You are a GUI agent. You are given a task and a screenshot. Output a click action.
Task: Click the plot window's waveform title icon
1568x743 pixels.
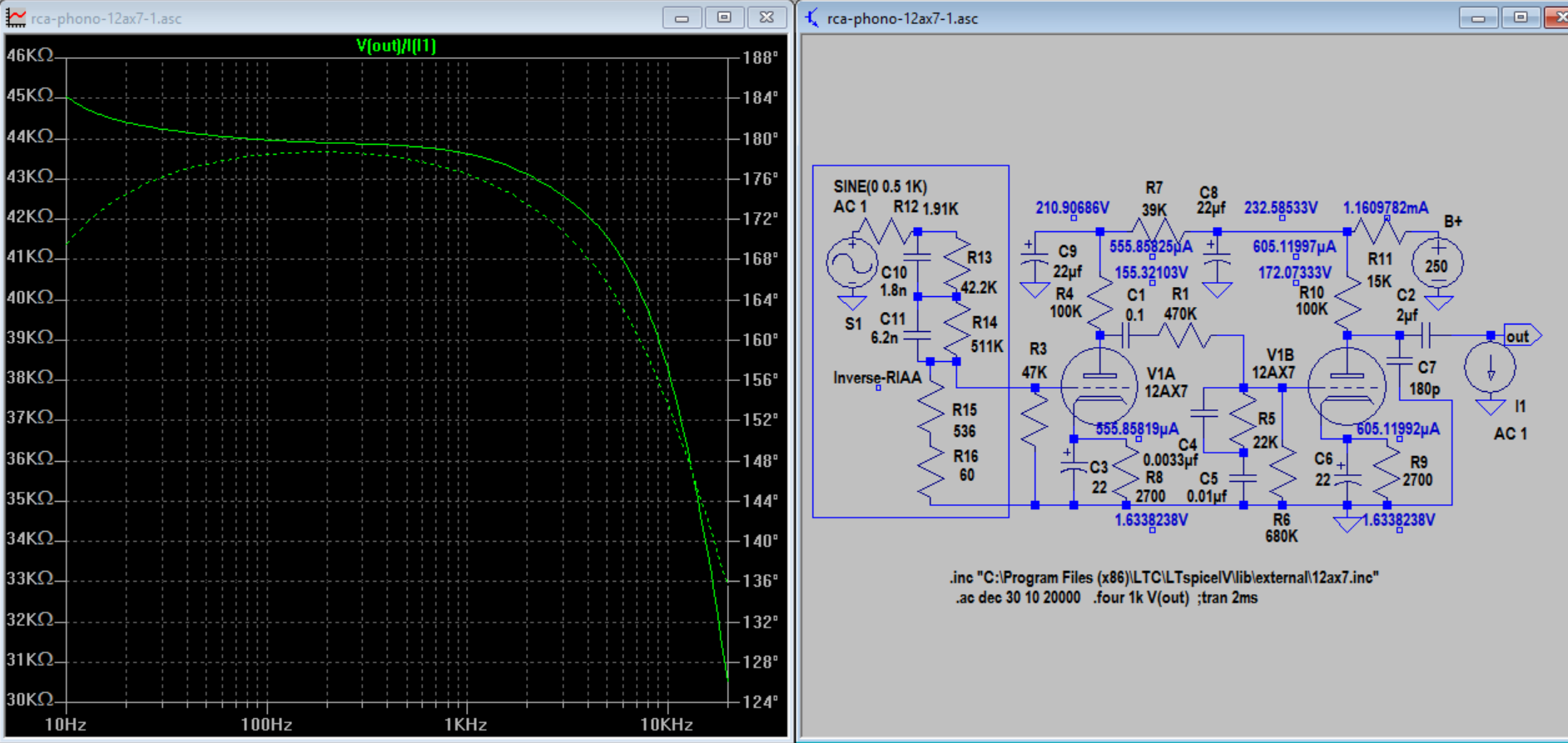point(16,17)
